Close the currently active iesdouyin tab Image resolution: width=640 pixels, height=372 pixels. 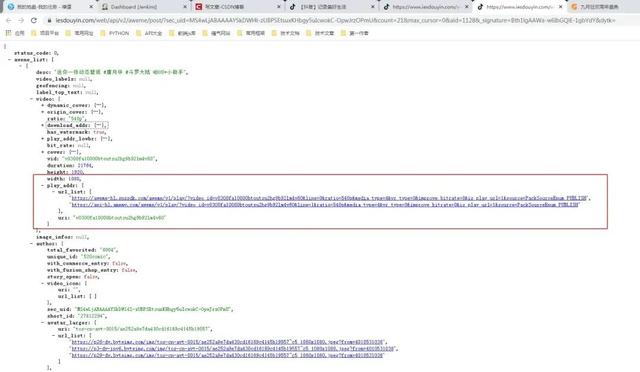[x=560, y=7]
